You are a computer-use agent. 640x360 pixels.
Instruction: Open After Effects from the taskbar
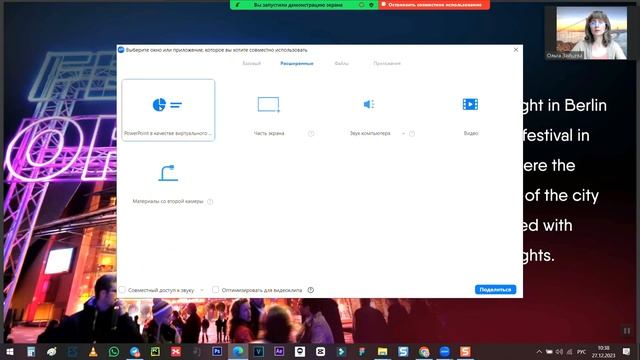[x=279, y=351]
